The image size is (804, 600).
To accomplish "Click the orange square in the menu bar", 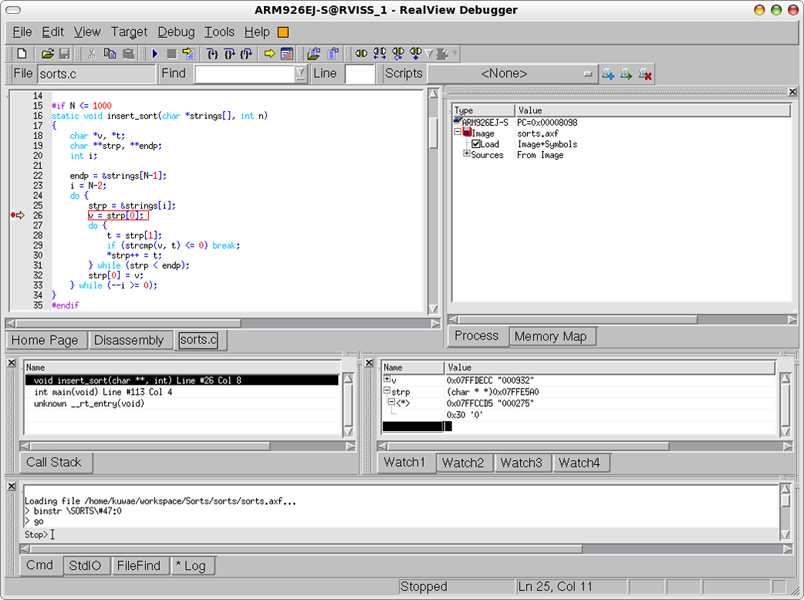I will click(283, 32).
